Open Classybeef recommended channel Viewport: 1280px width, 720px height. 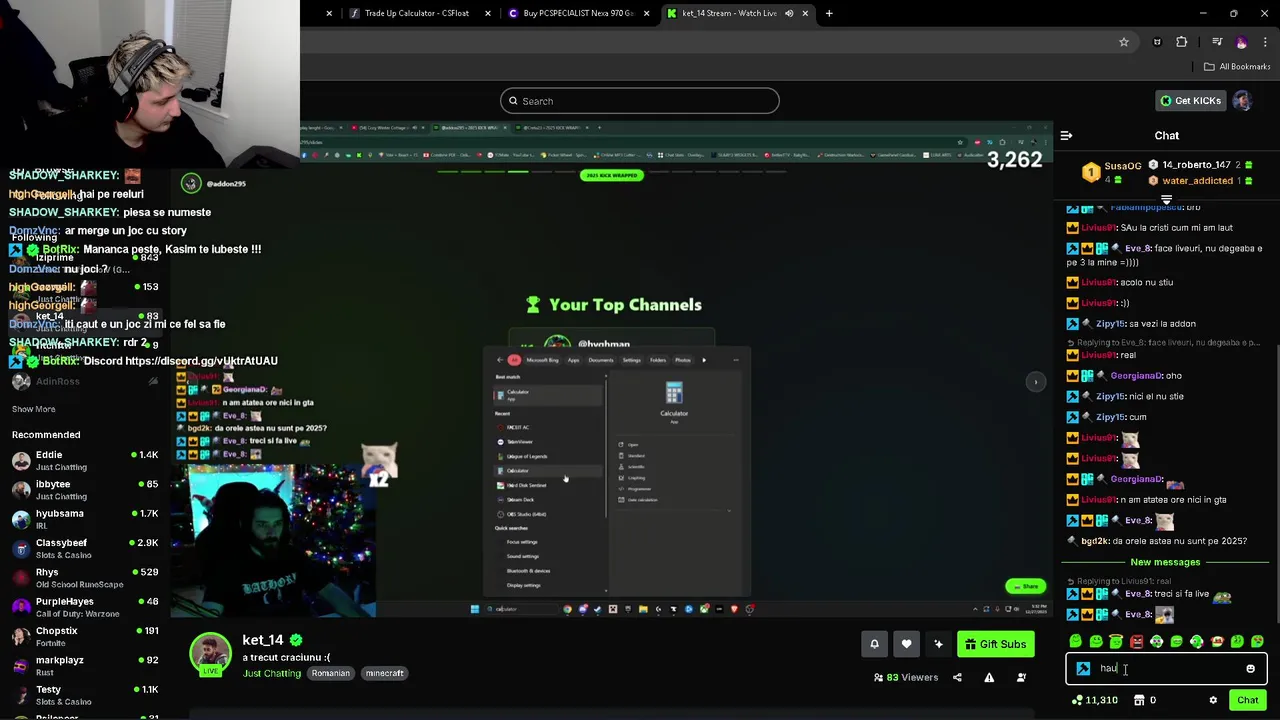pos(84,549)
